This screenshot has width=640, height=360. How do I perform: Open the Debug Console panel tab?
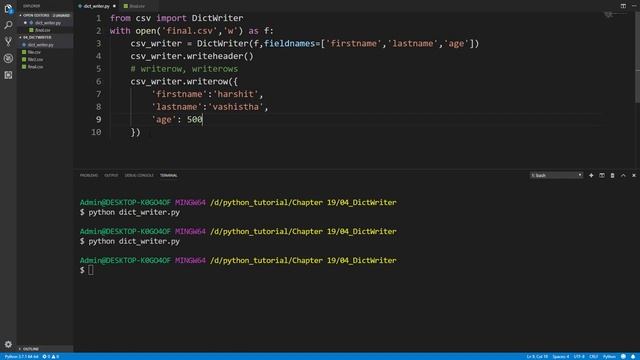coord(139,176)
